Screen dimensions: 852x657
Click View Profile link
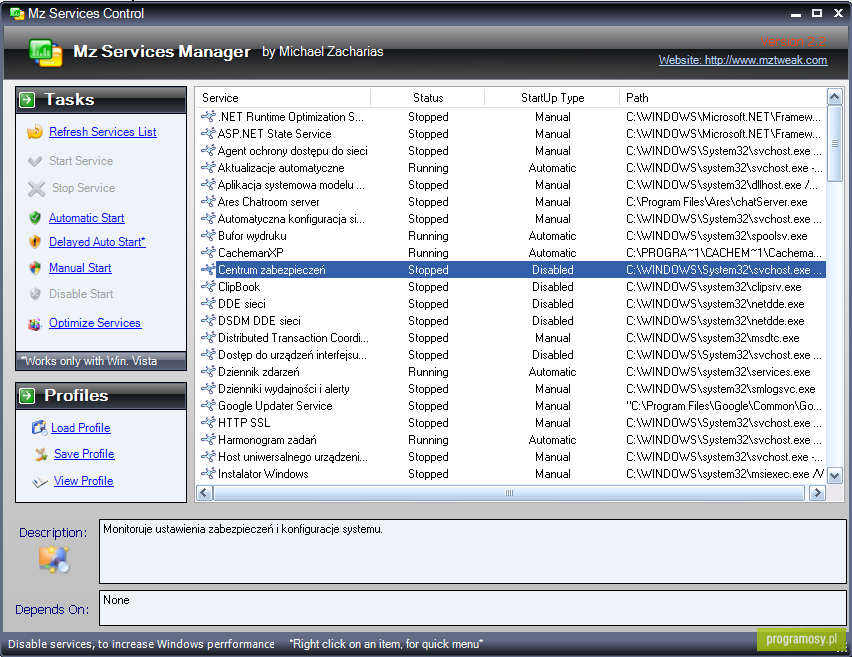[84, 481]
